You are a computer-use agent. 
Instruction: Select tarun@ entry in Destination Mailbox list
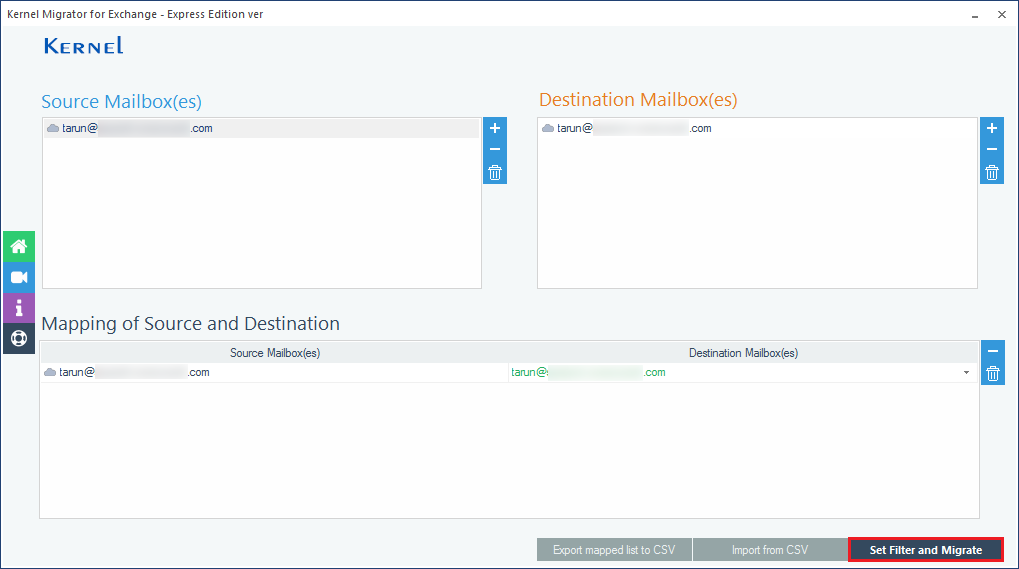757,129
